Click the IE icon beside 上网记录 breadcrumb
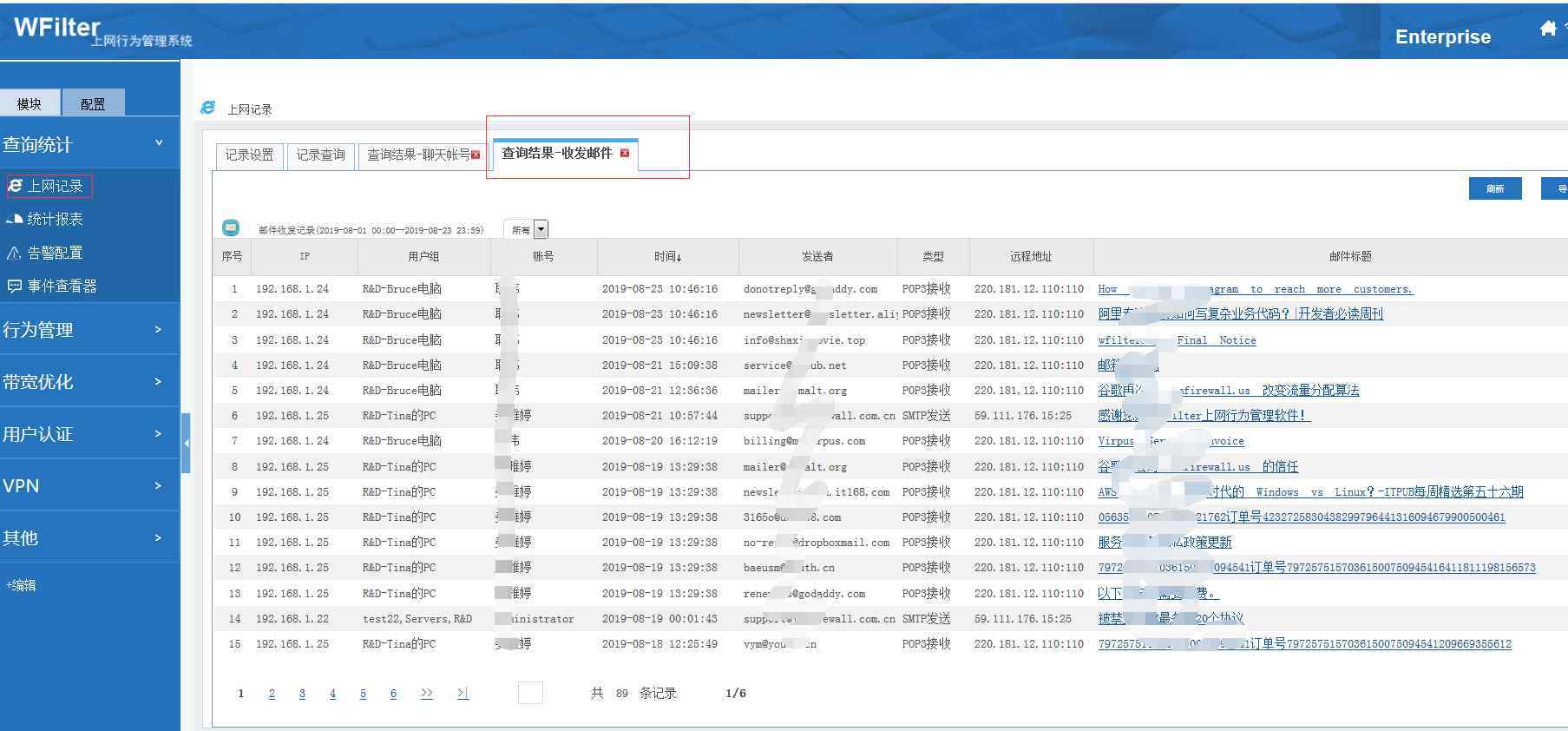Image resolution: width=1568 pixels, height=731 pixels. (207, 108)
